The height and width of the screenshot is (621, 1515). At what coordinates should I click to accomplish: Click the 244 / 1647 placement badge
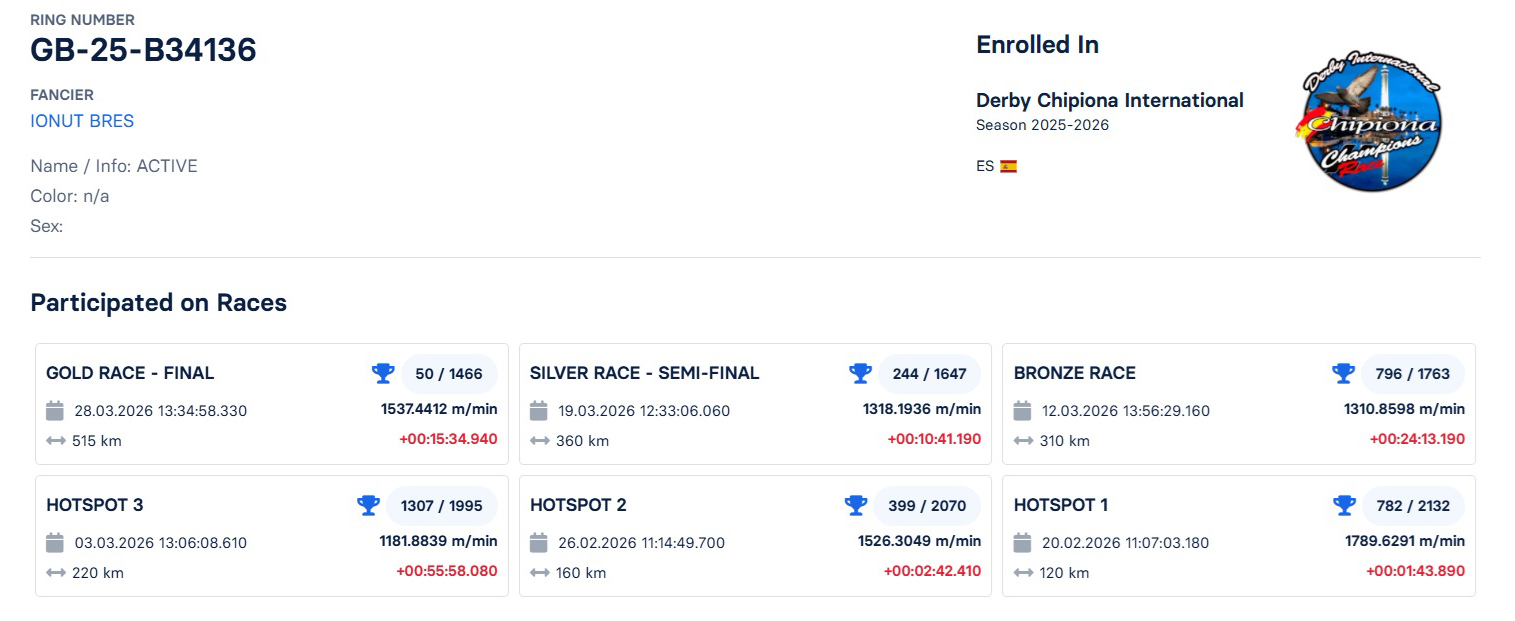tap(930, 372)
